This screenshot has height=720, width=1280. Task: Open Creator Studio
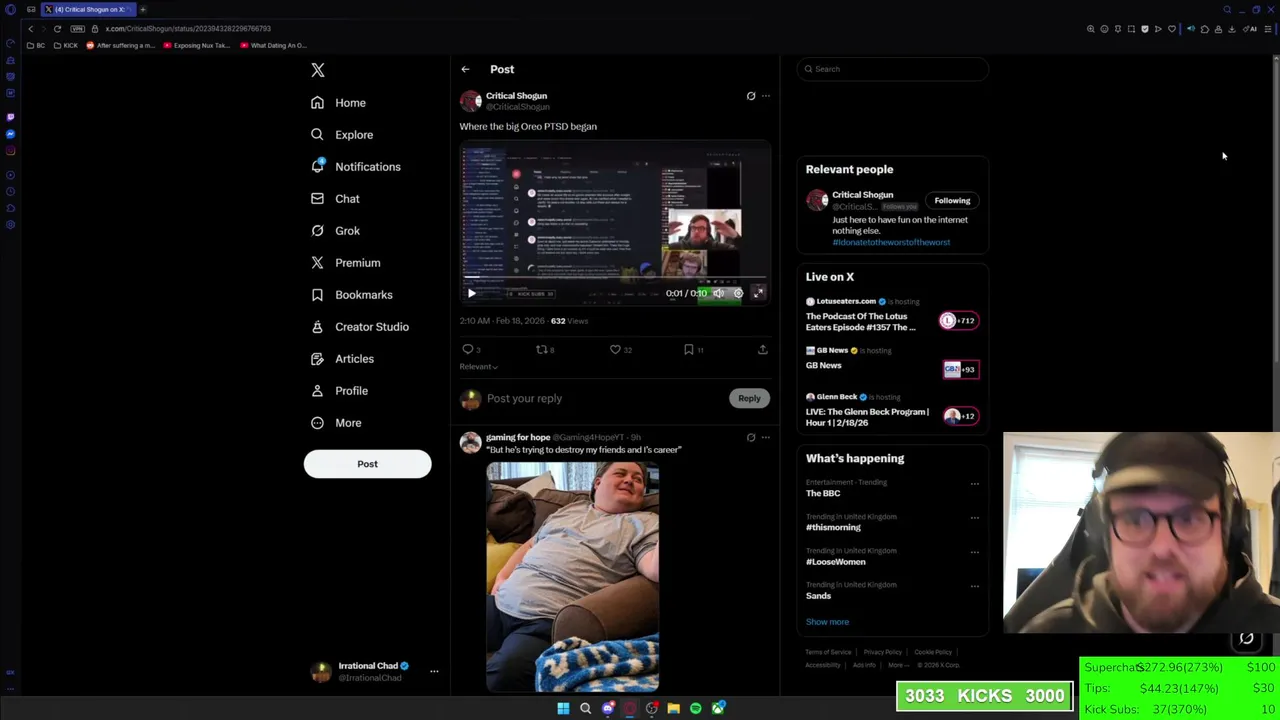(x=360, y=327)
